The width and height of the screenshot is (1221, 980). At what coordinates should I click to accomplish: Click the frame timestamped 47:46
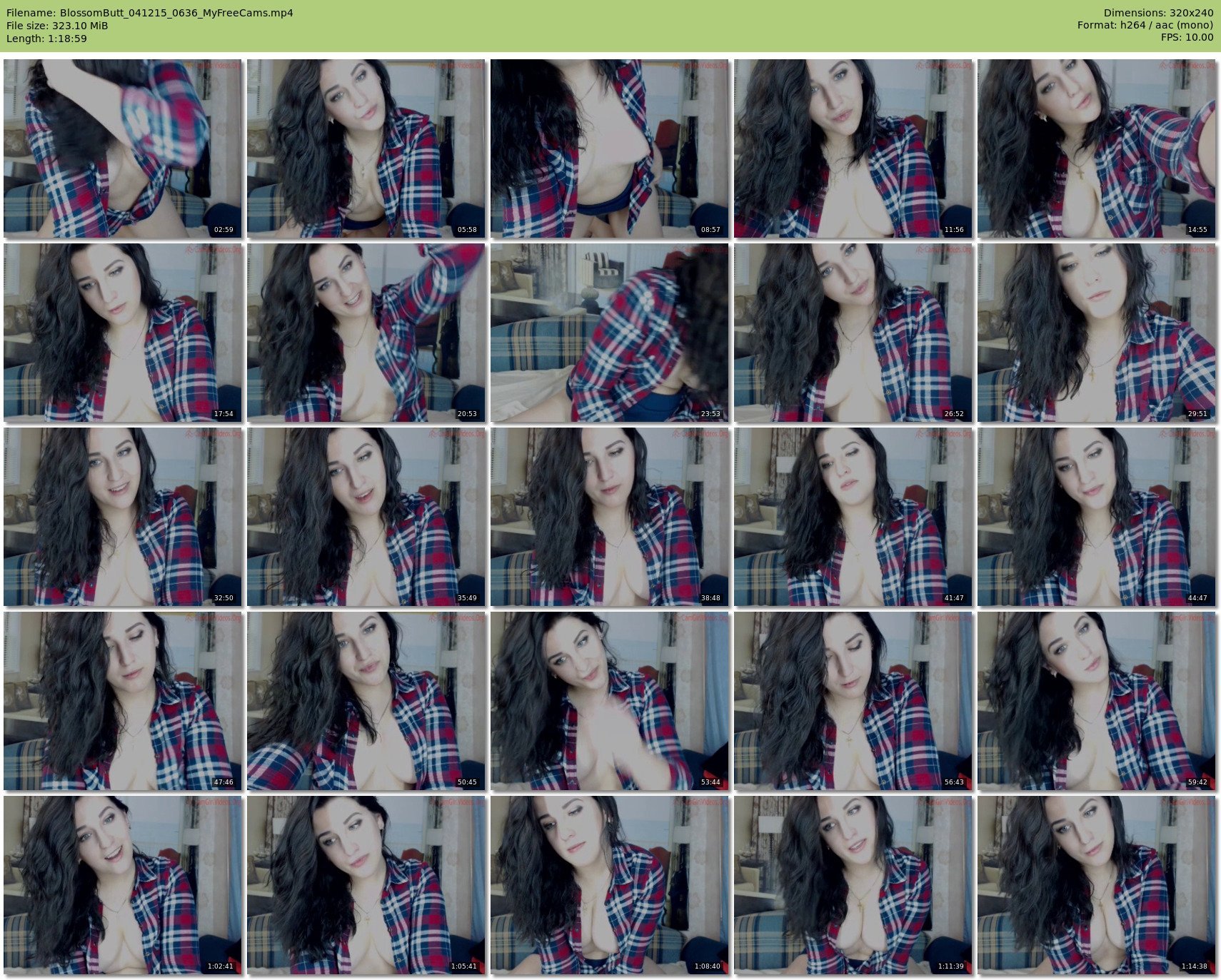click(123, 701)
